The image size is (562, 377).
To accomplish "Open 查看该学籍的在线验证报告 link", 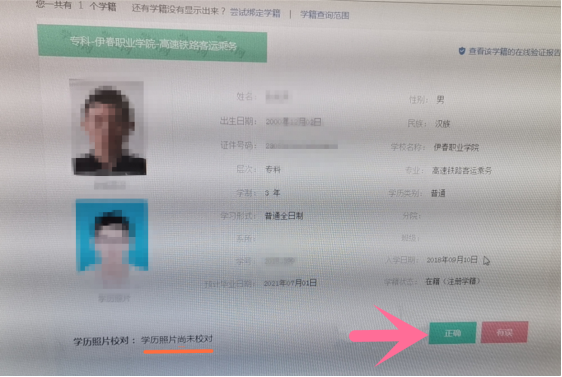I will pyautogui.click(x=514, y=52).
